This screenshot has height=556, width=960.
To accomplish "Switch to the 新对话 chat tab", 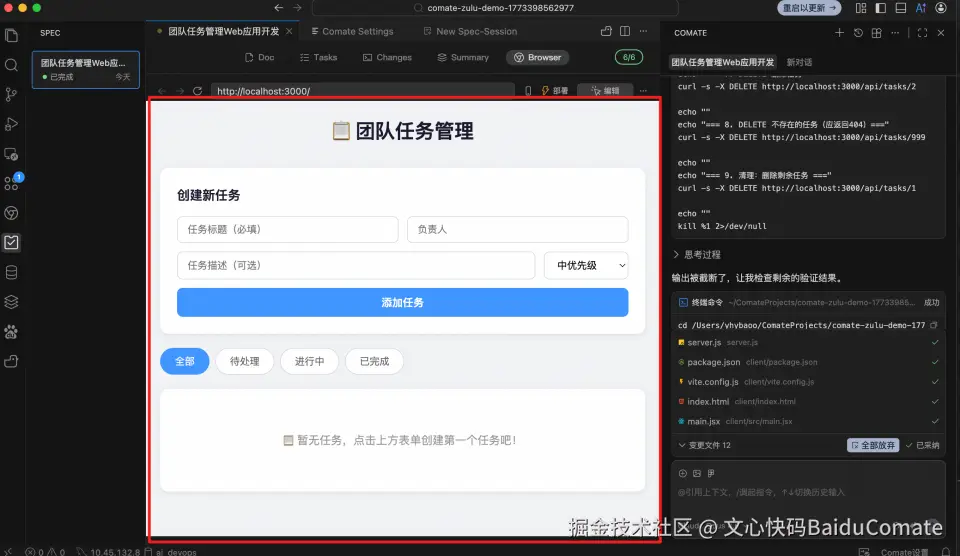I will click(x=799, y=62).
